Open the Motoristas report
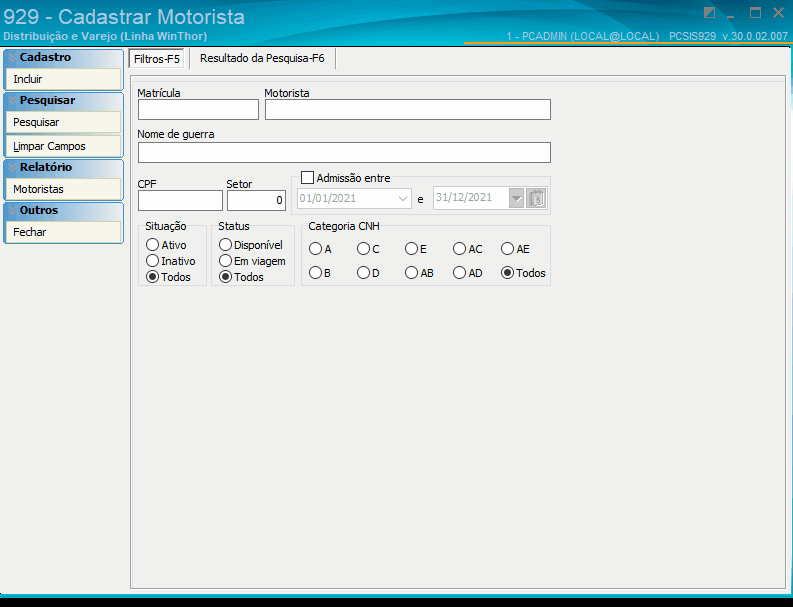The width and height of the screenshot is (793, 607). [64, 189]
